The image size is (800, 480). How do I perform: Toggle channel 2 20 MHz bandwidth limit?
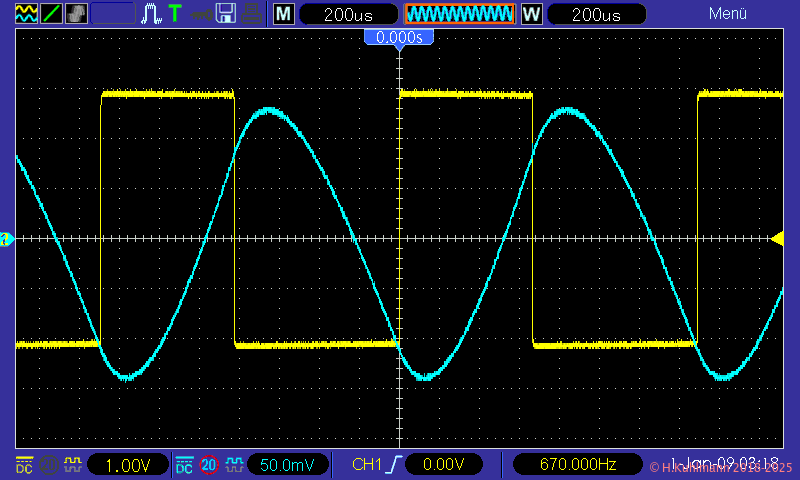tap(209, 465)
